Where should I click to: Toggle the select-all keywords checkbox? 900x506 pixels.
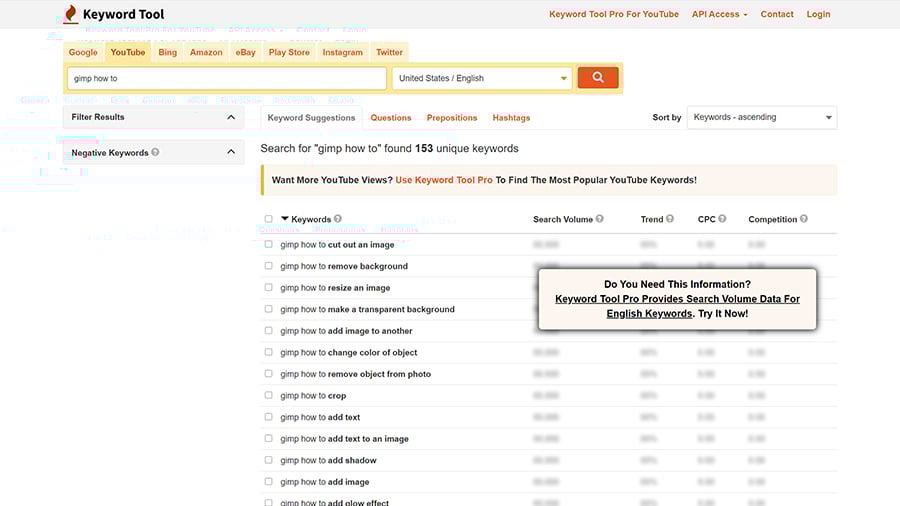[269, 219]
